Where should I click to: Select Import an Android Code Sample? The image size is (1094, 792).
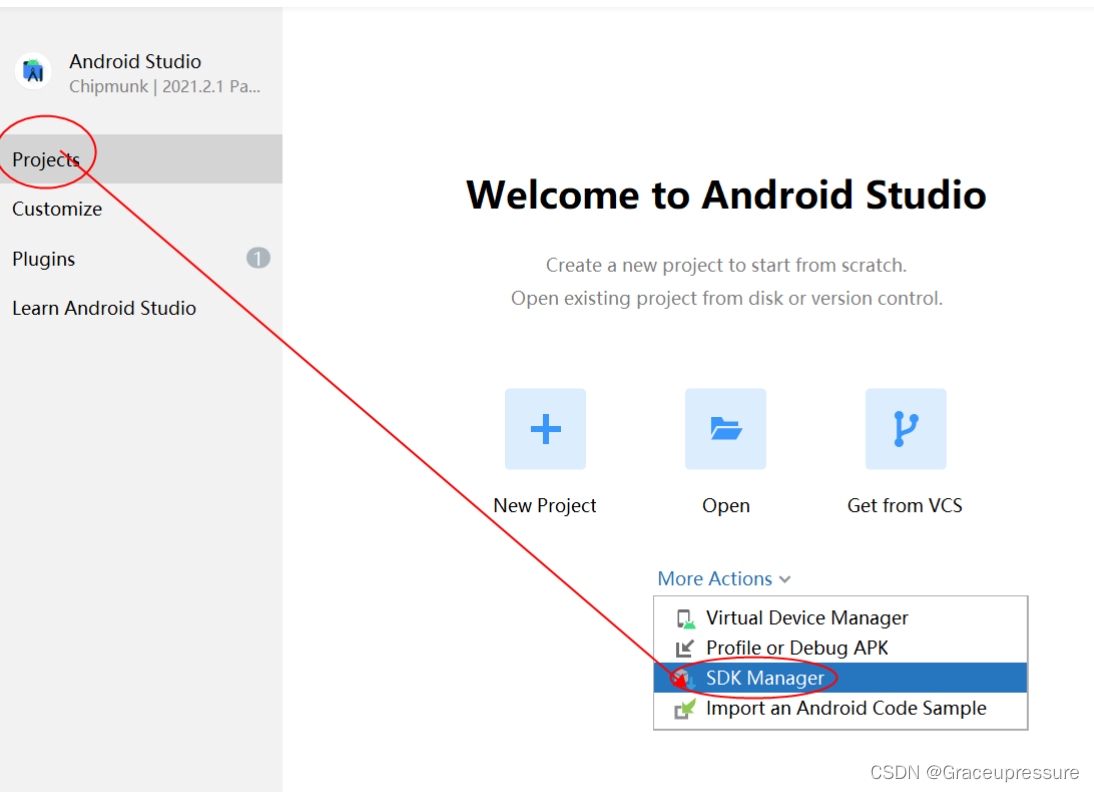[840, 708]
